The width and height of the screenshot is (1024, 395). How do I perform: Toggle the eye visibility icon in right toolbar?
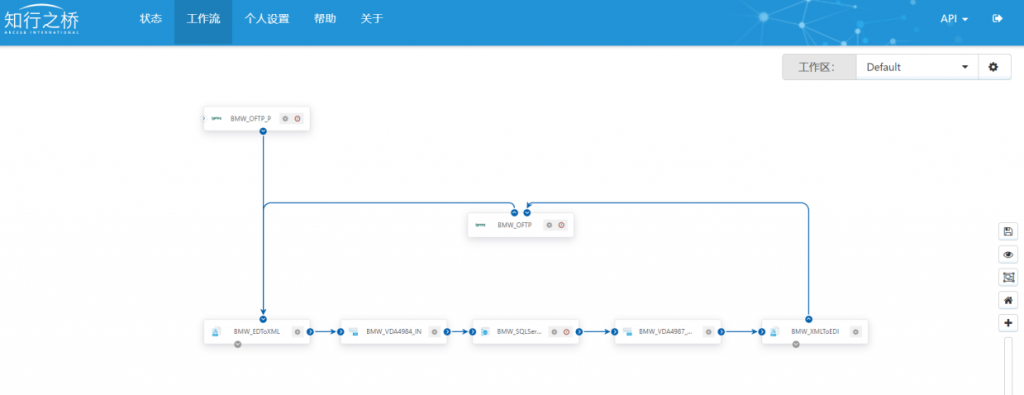point(1008,254)
